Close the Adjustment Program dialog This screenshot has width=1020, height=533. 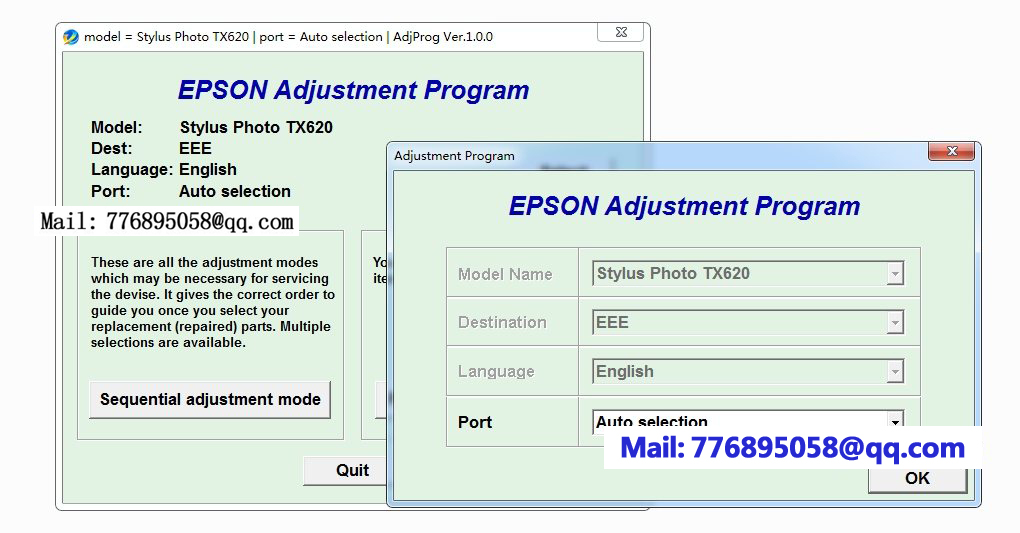click(x=951, y=151)
